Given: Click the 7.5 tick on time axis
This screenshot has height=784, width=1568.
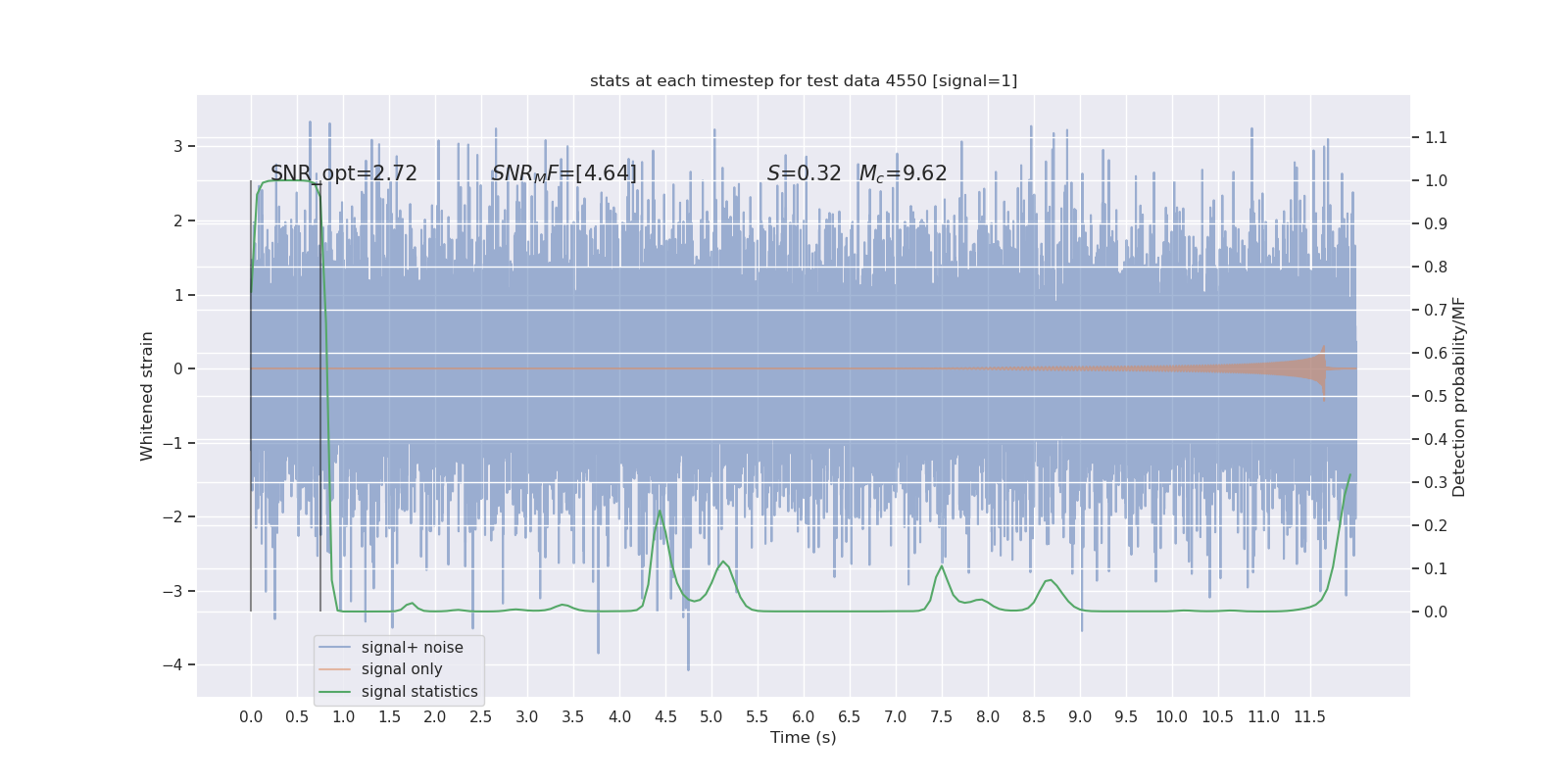Looking at the screenshot, I should [942, 716].
